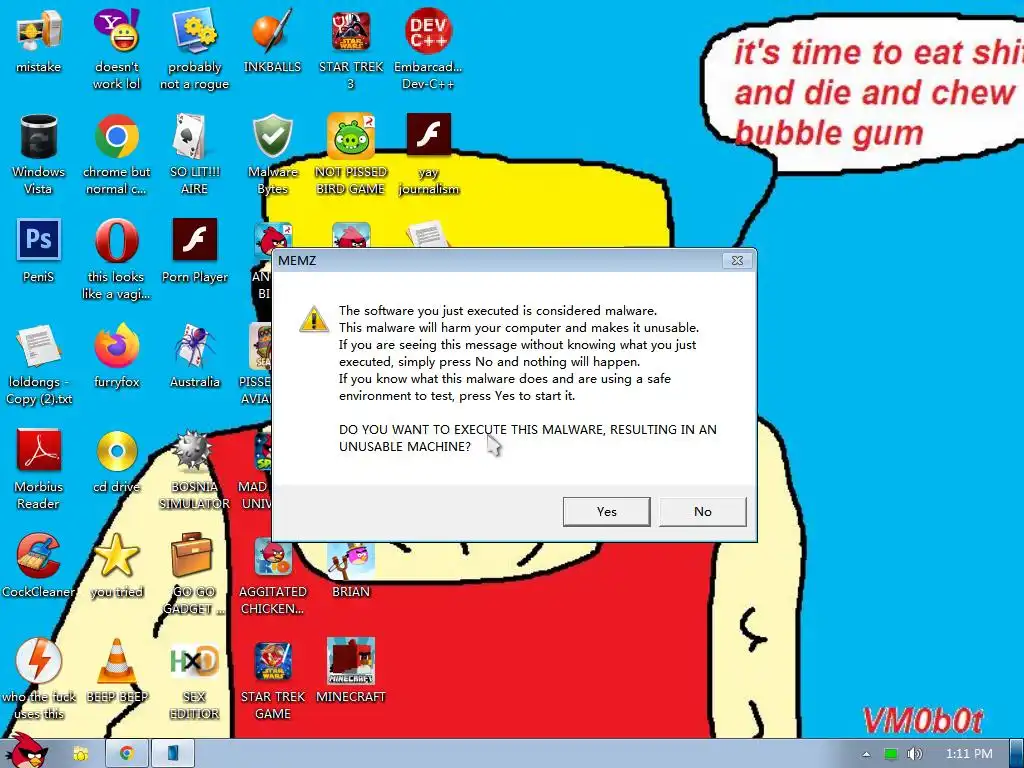Select the 'furryfox' Firefox icon

116,356
